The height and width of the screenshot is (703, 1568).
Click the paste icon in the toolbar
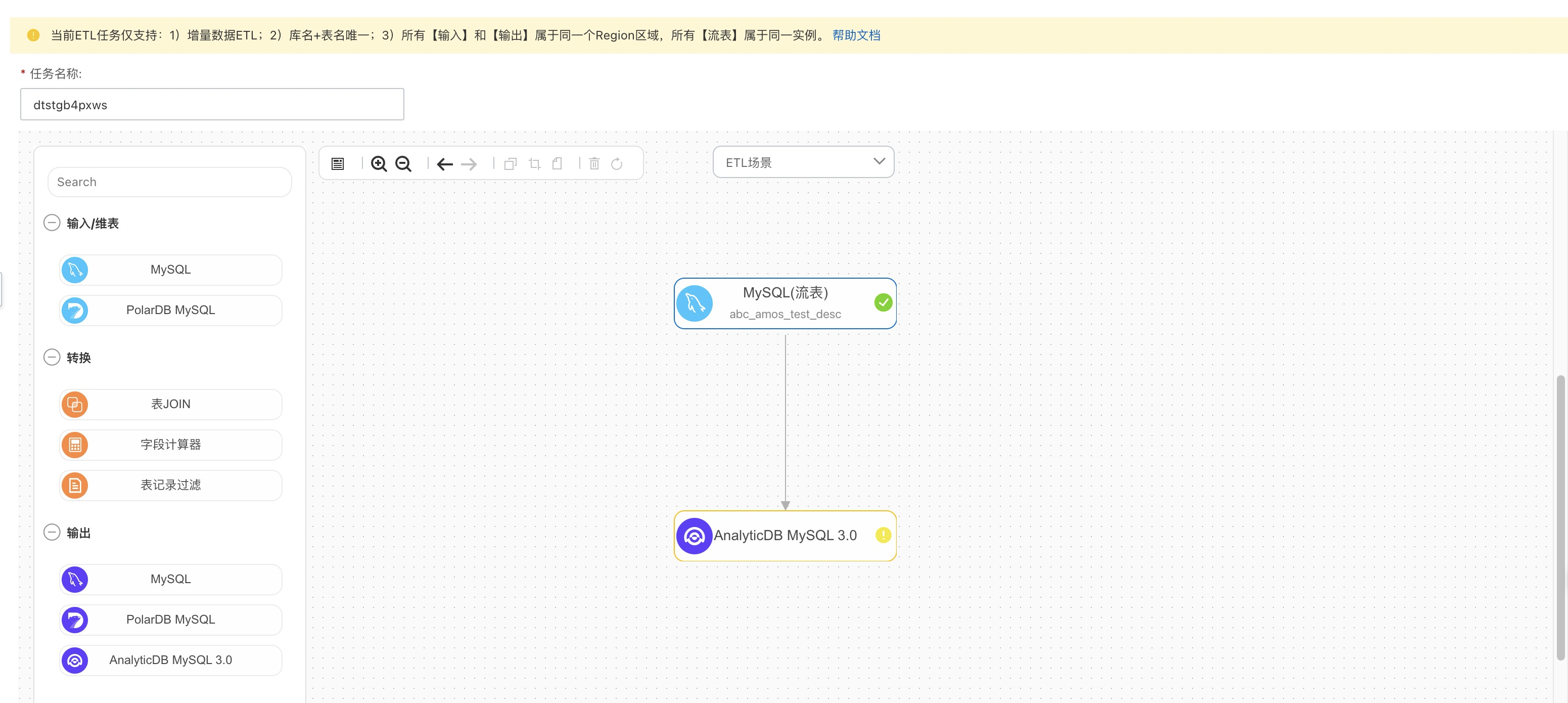[x=557, y=163]
